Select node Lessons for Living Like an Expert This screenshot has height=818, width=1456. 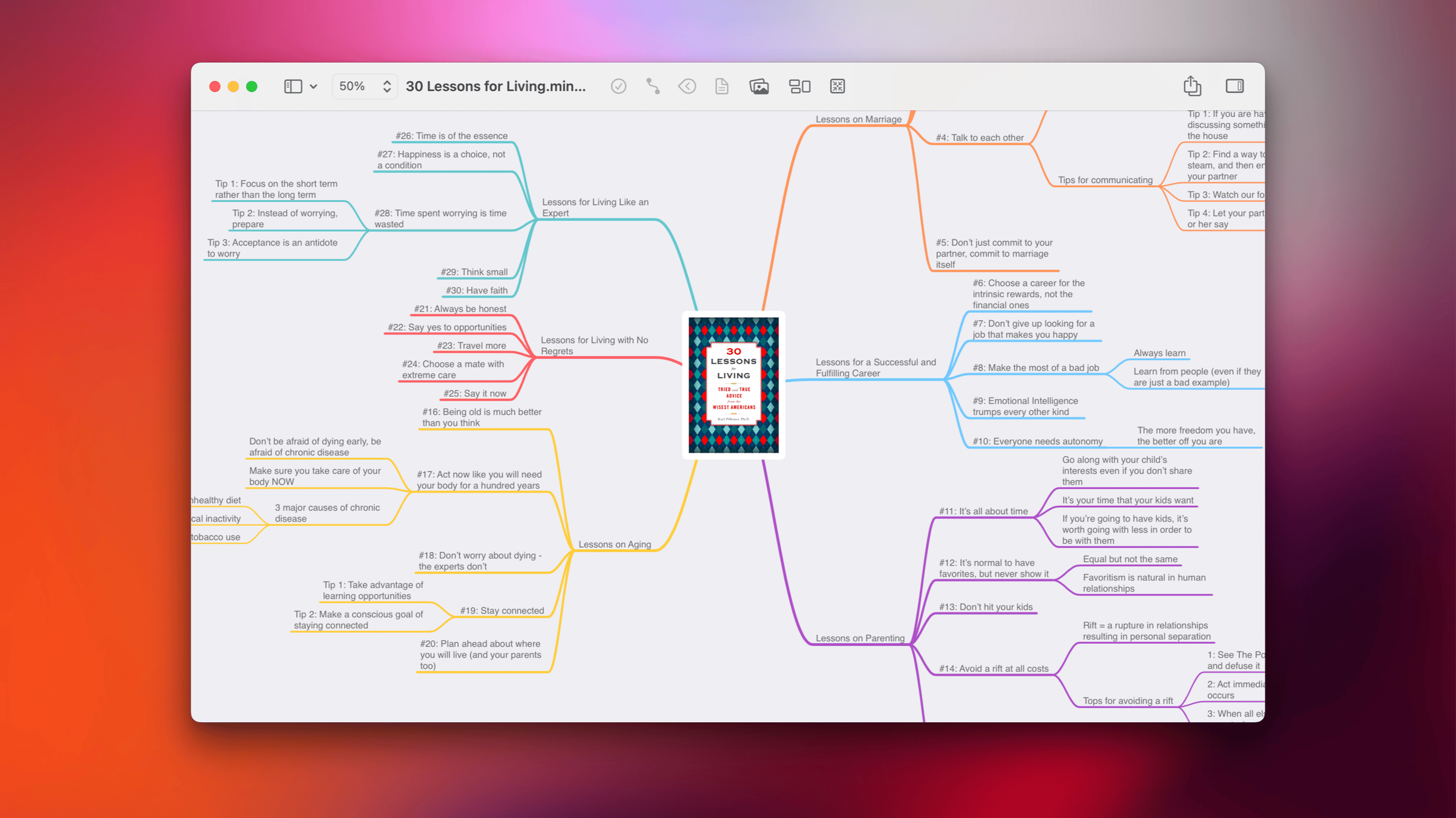coord(595,207)
